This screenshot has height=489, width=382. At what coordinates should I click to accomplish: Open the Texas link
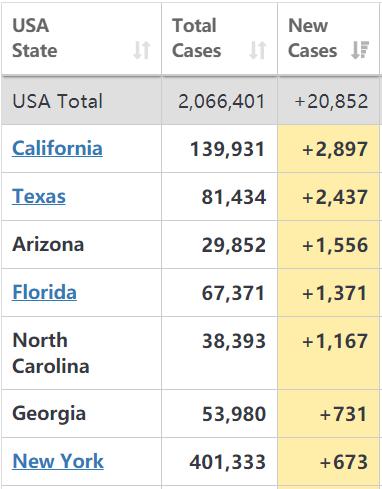pyautogui.click(x=39, y=196)
